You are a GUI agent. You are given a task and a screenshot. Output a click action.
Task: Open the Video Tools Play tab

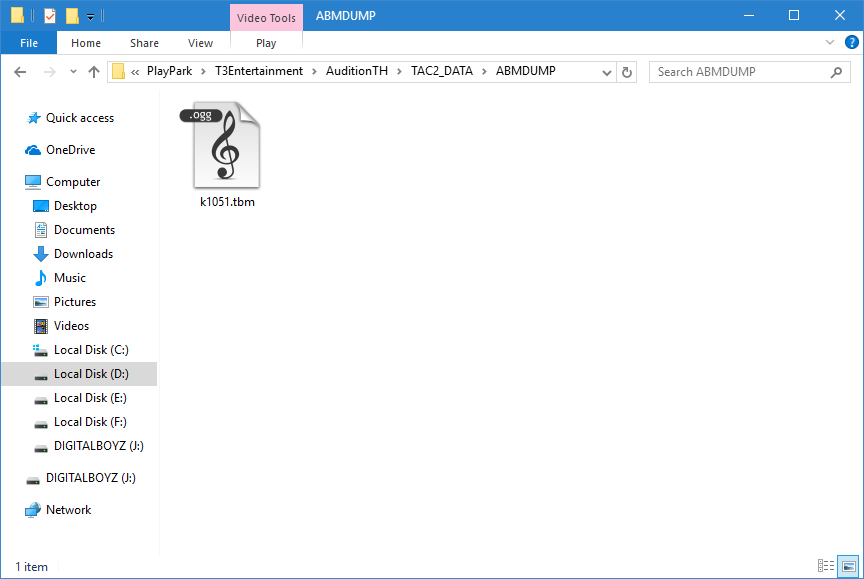point(266,43)
